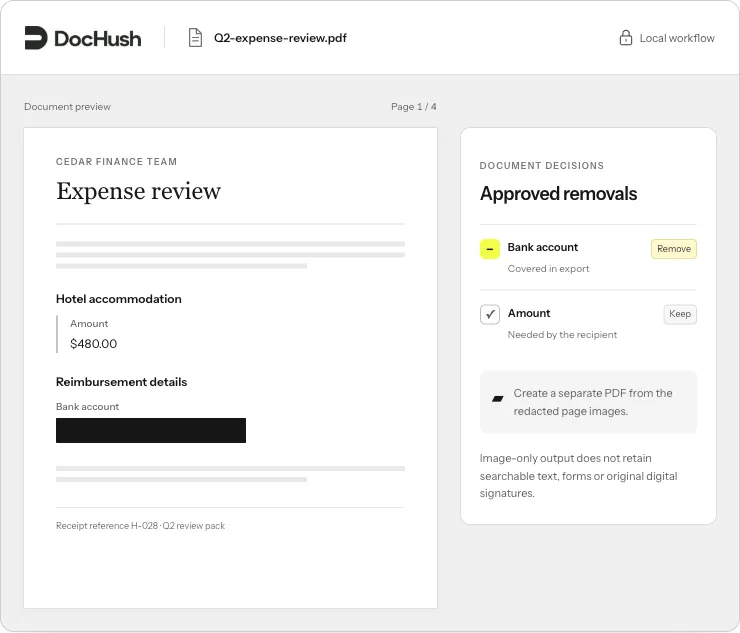Click the Local workflow lock icon

pos(626,37)
